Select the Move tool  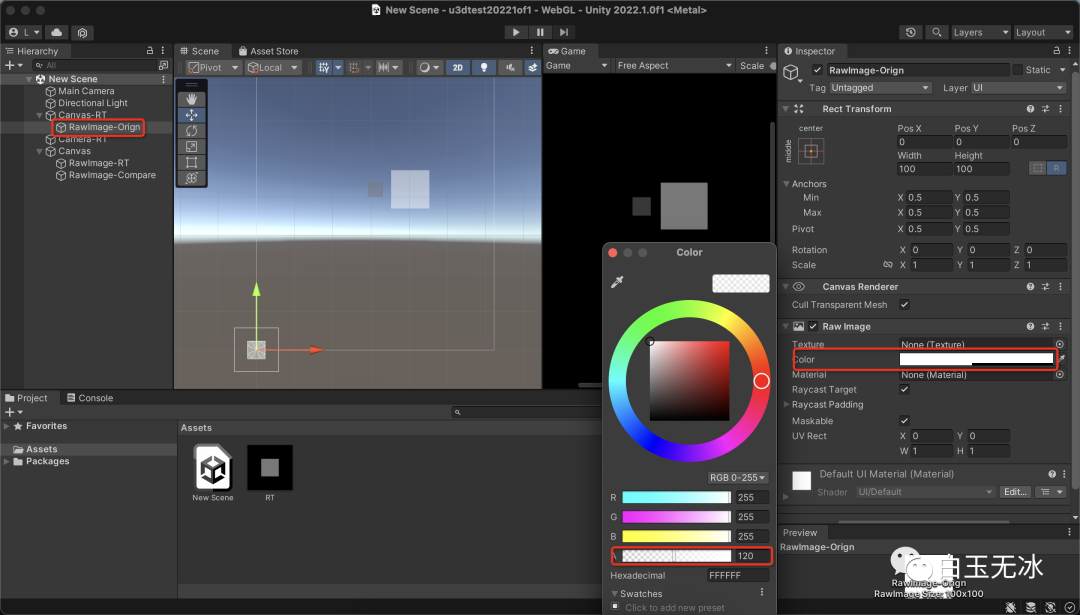point(191,115)
